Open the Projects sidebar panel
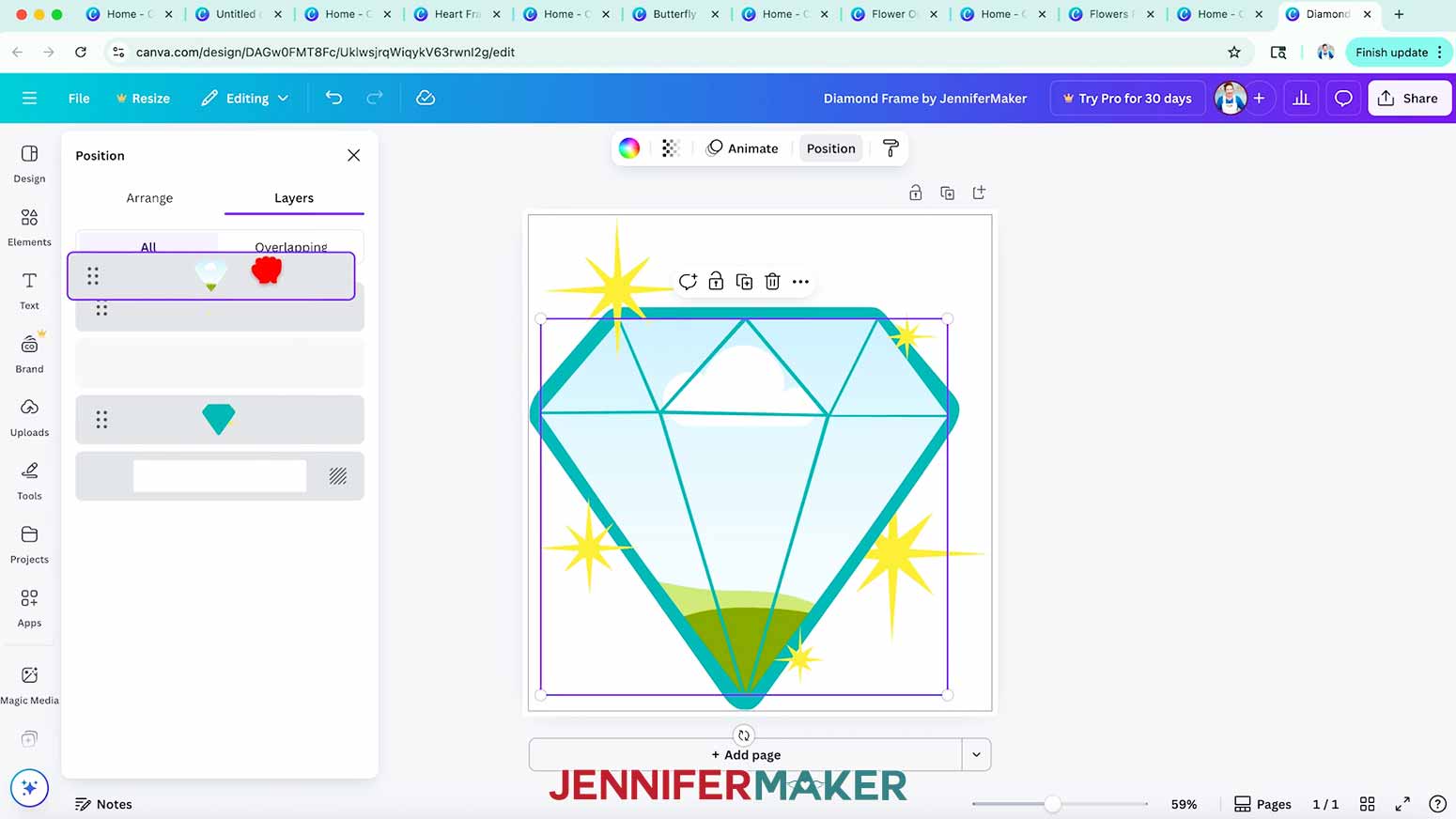1456x819 pixels. [x=29, y=545]
